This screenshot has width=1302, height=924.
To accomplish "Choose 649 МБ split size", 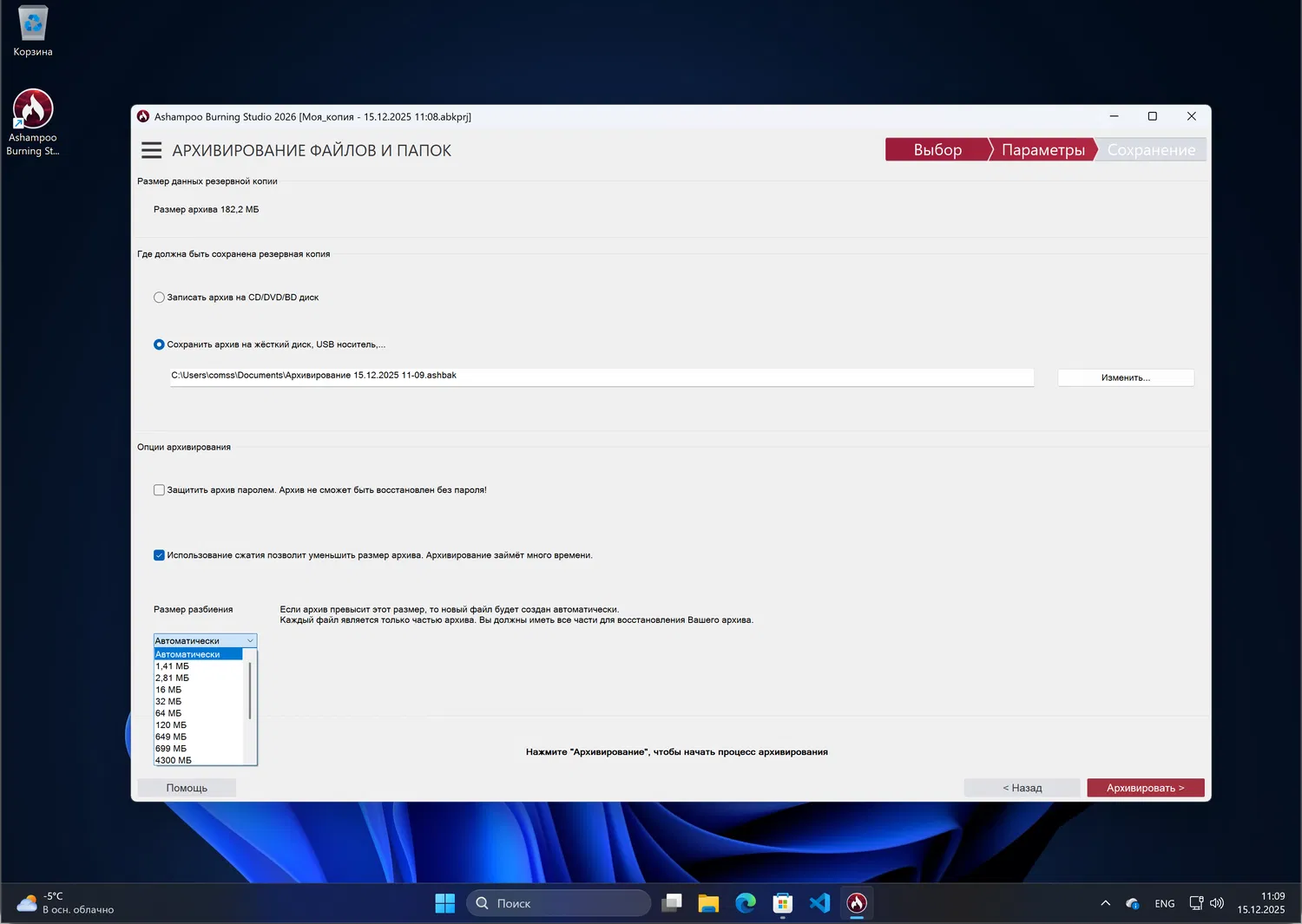I will (198, 737).
